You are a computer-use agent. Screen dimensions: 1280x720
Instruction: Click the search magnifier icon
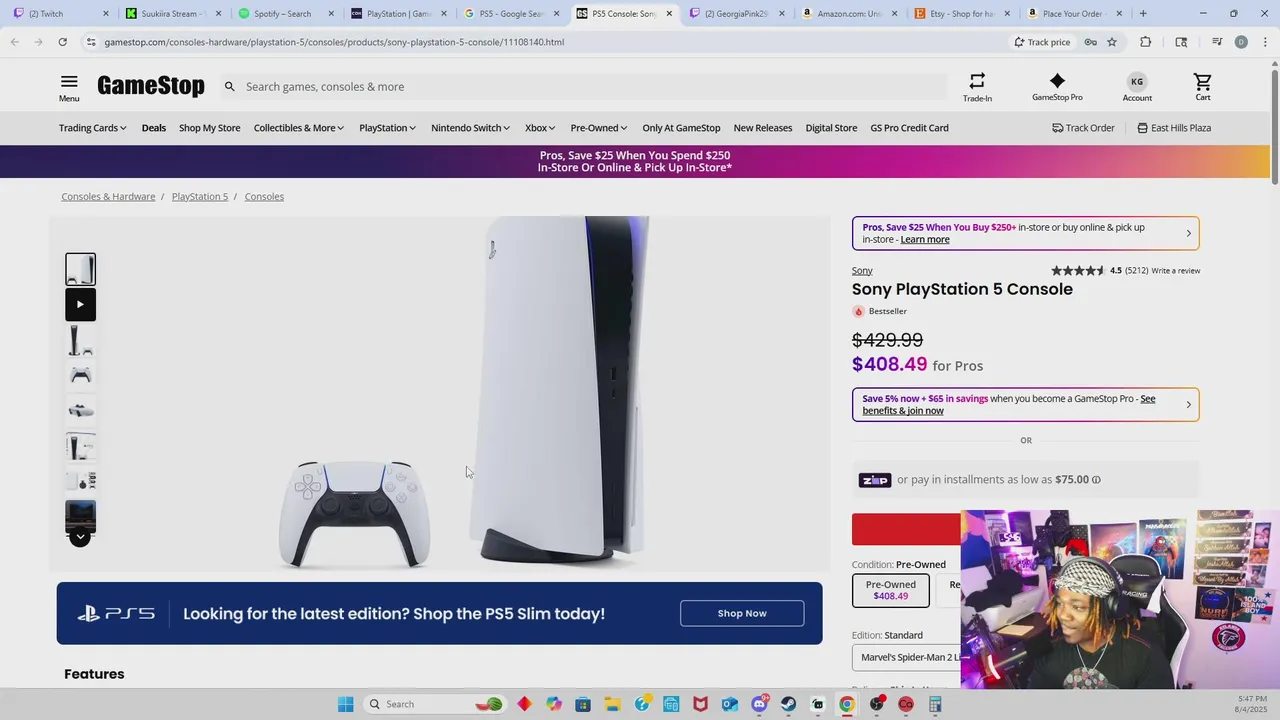[229, 87]
